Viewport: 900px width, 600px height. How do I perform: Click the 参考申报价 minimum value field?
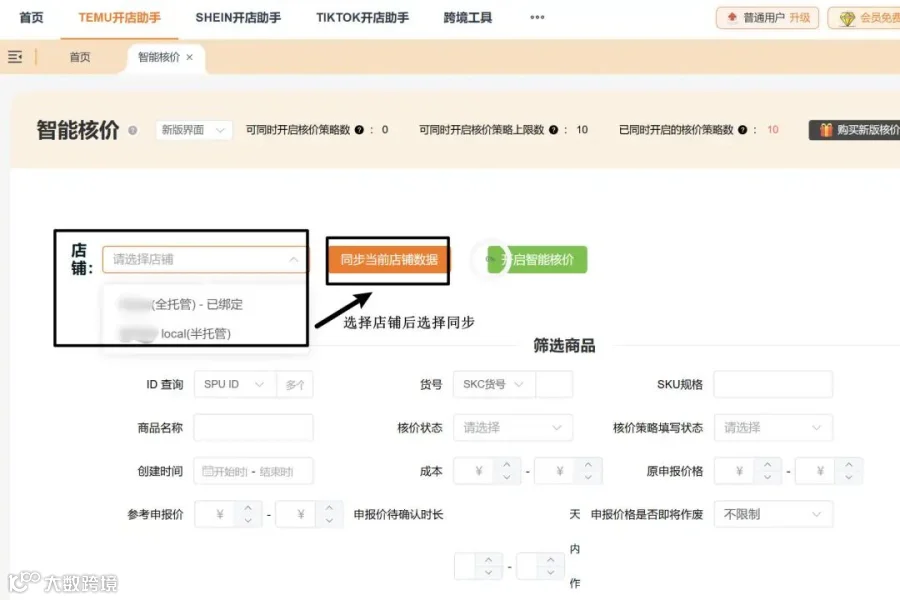(x=216, y=514)
